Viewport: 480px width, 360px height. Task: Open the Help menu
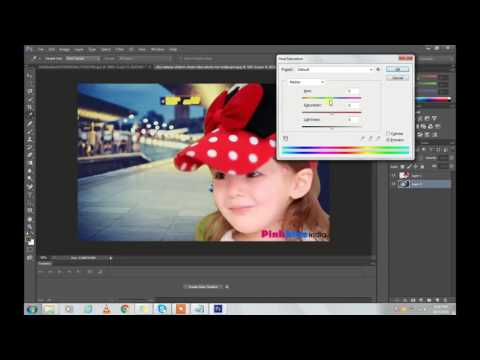click(x=173, y=49)
